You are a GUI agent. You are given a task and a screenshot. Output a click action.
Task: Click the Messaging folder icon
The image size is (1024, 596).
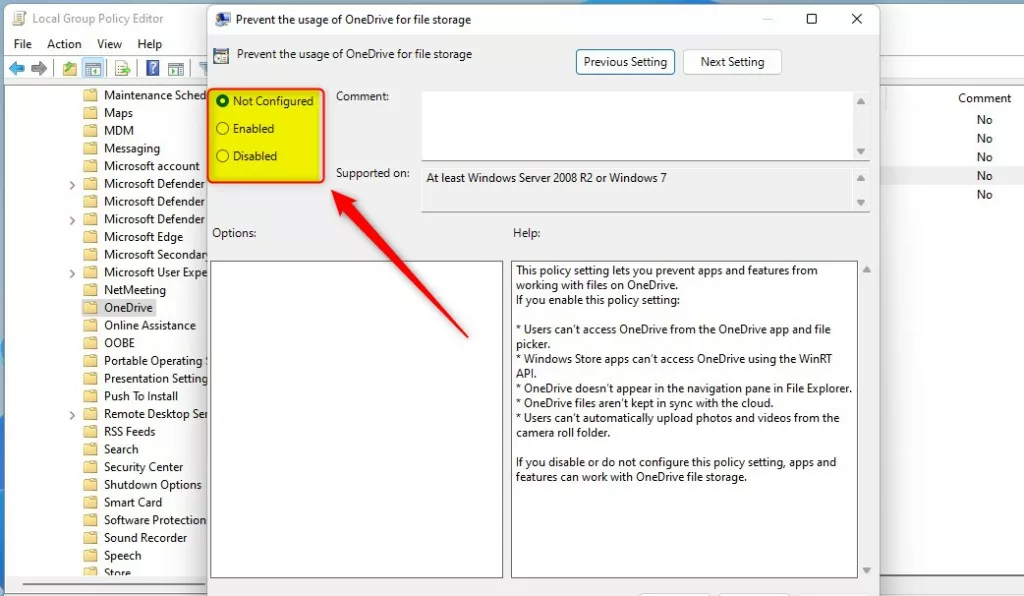click(x=90, y=148)
